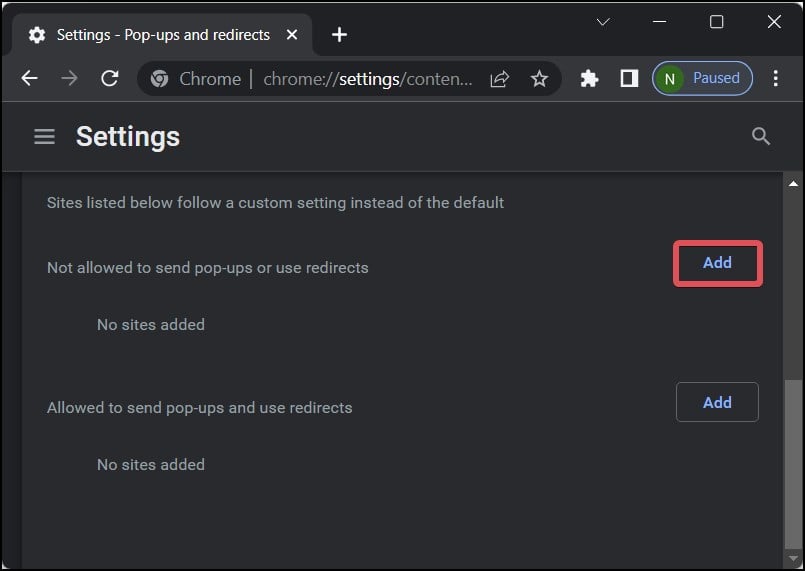Close the Settings Pop-ups tab
This screenshot has width=805, height=571.
[x=292, y=35]
